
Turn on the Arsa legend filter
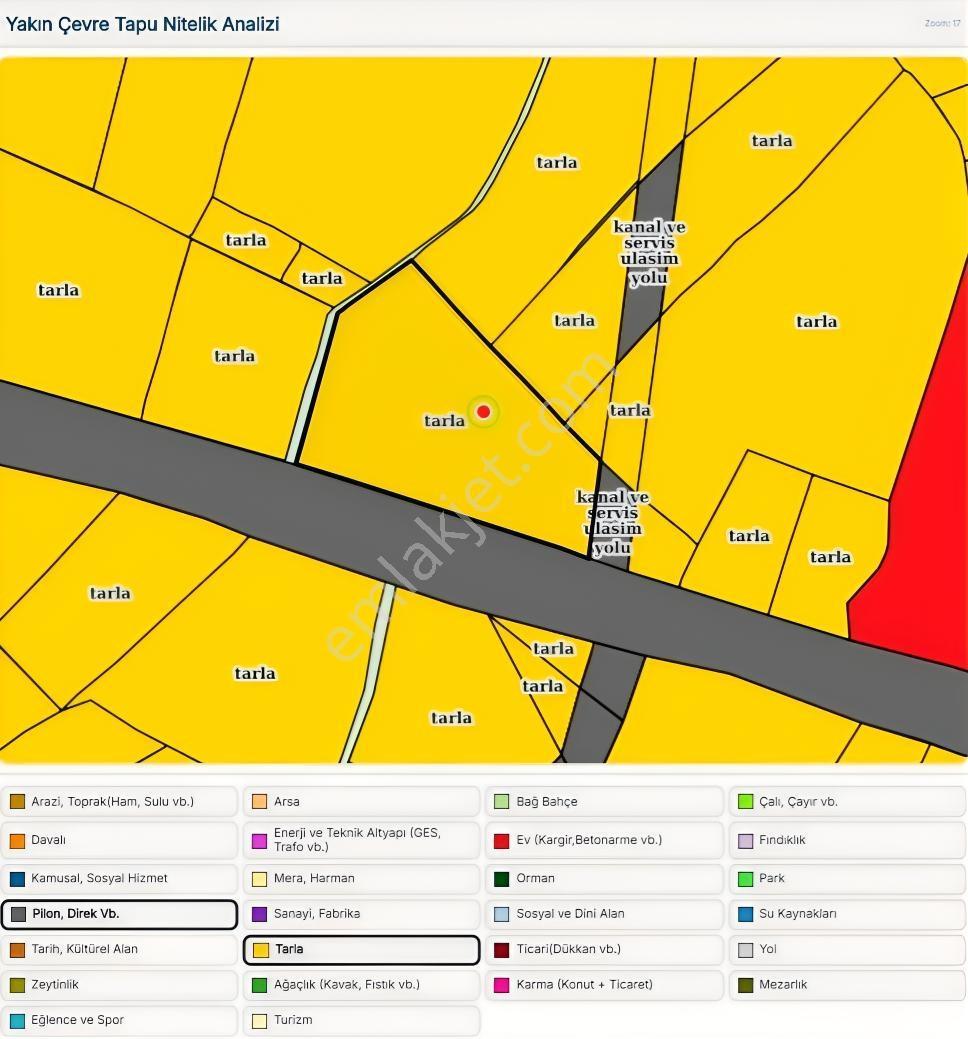[362, 802]
